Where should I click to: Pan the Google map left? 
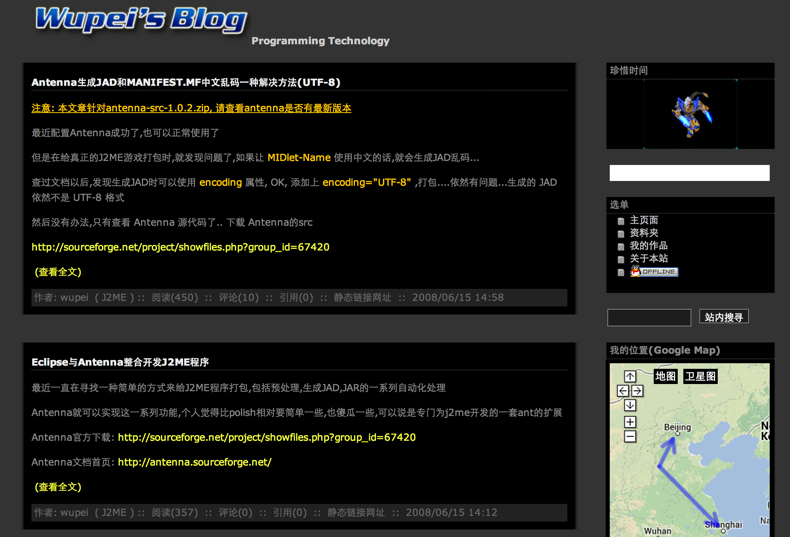coord(623,391)
